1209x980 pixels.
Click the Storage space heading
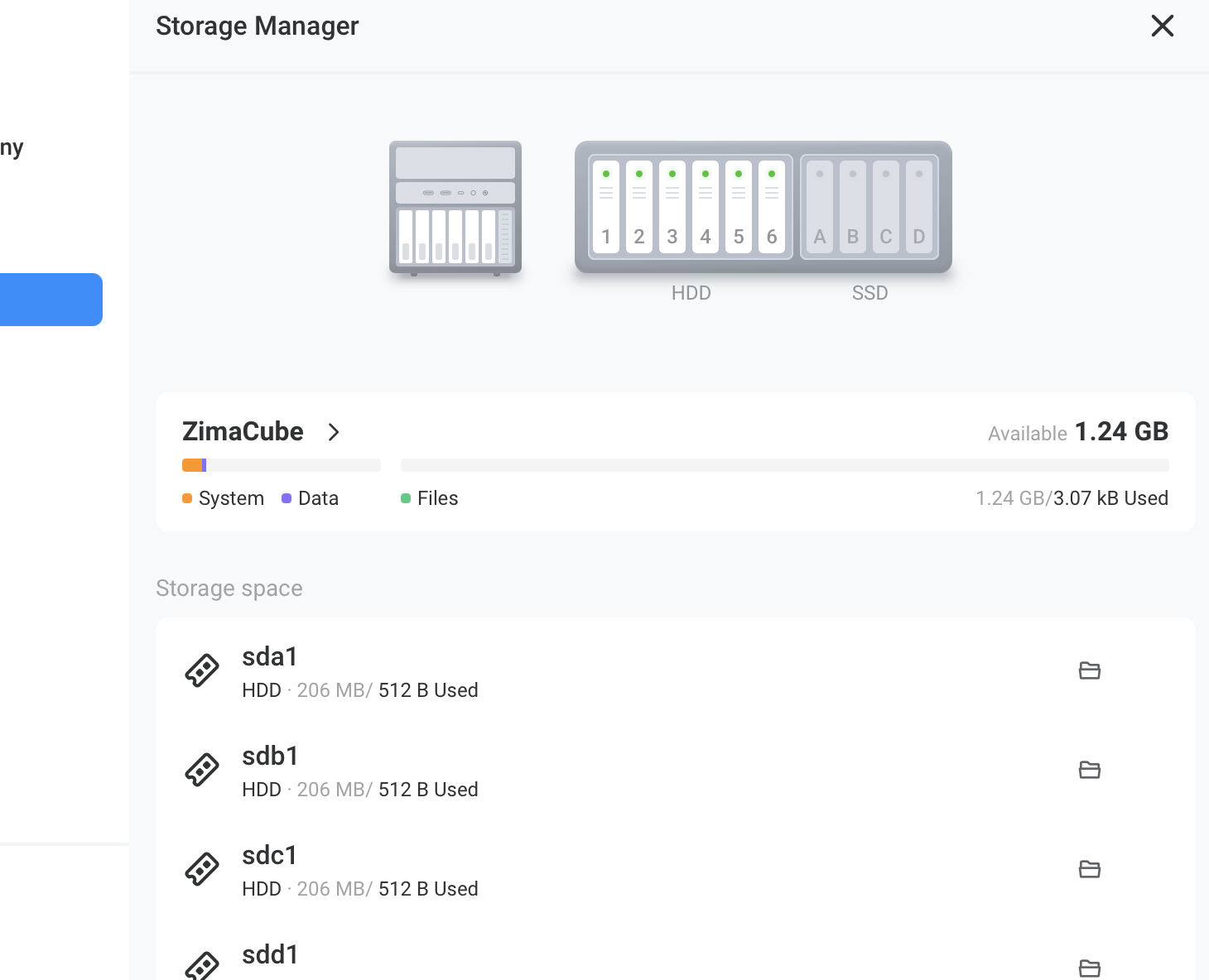[x=229, y=588]
